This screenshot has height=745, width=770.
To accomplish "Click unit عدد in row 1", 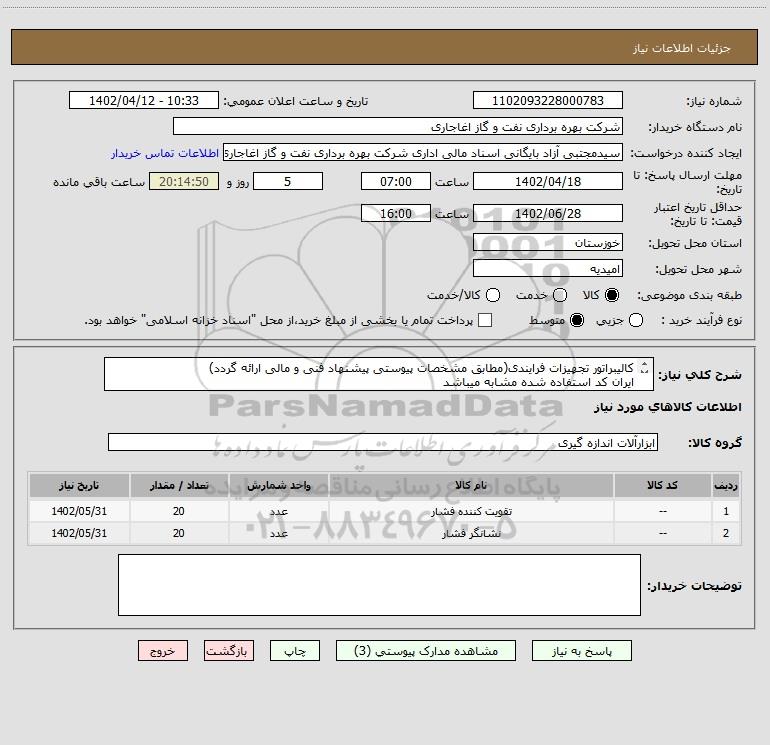I will (278, 511).
